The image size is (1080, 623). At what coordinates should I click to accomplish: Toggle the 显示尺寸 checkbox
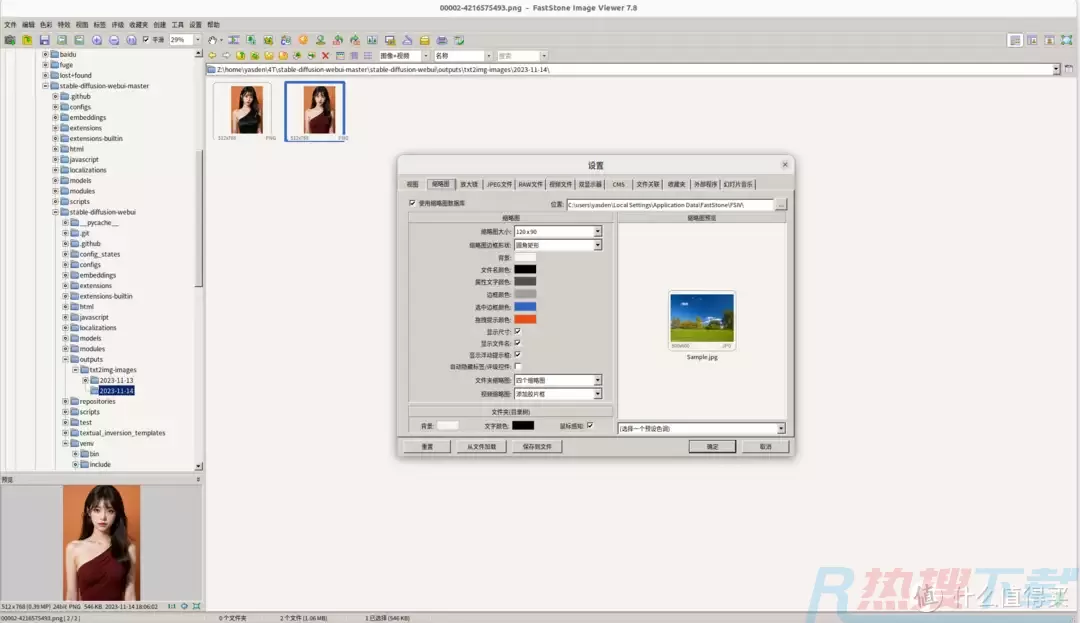(518, 331)
